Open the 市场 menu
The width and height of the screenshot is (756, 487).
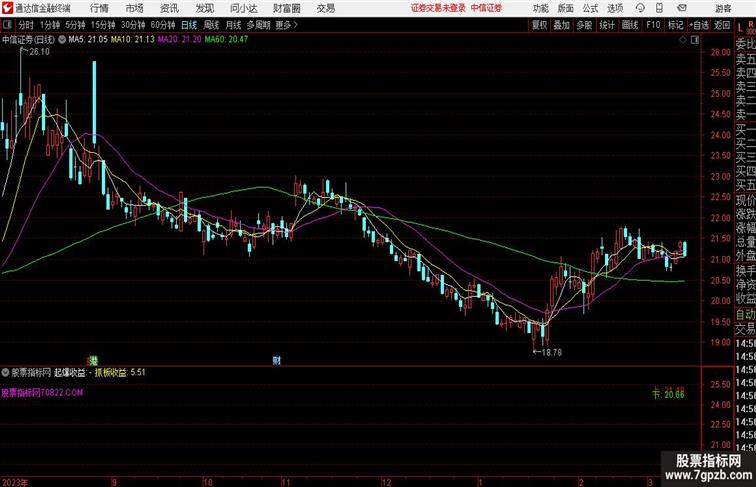click(x=135, y=8)
